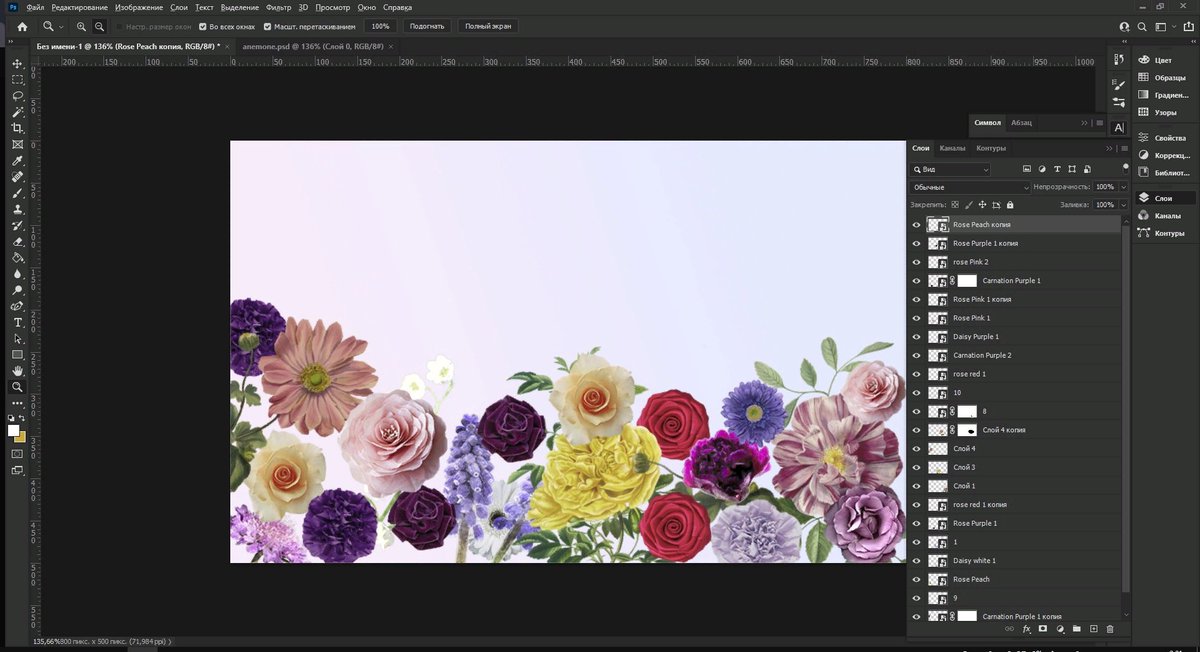
Task: Click the Home icon in options bar
Action: tap(22, 26)
